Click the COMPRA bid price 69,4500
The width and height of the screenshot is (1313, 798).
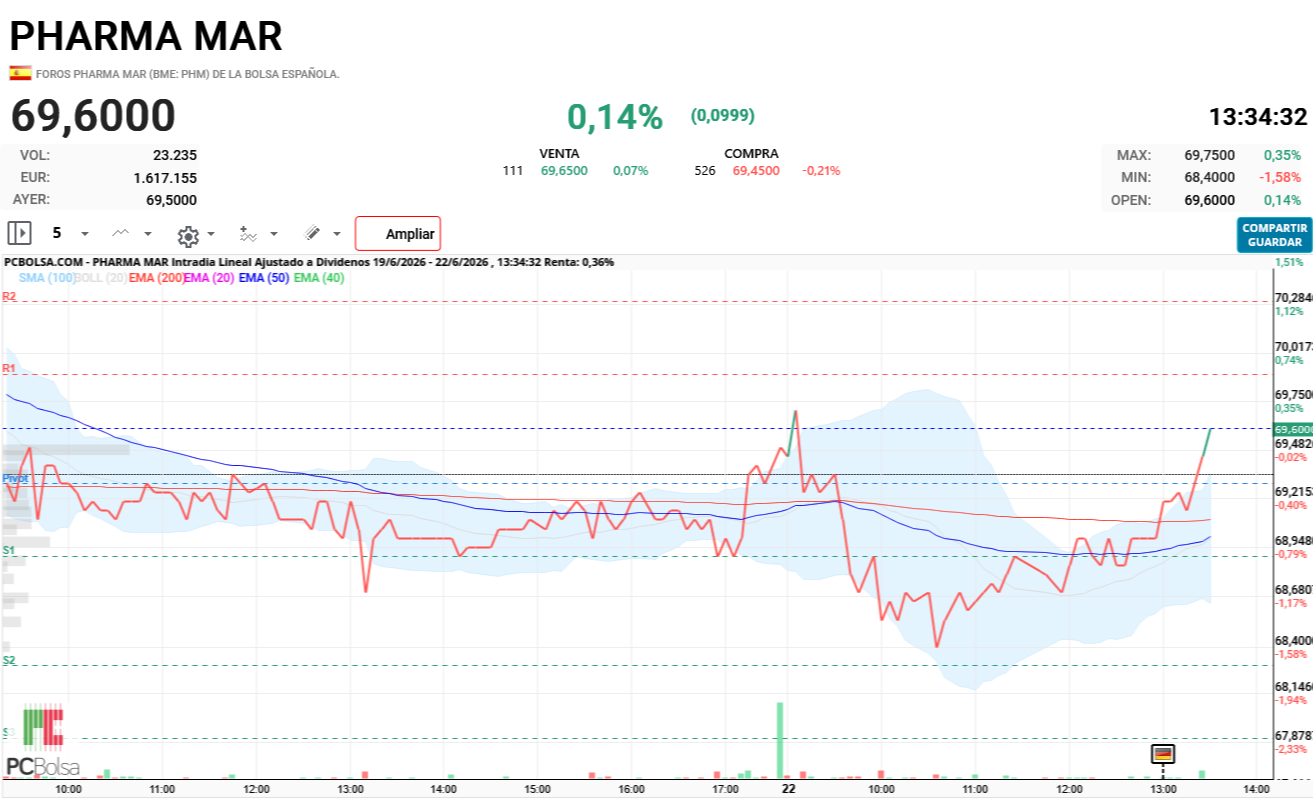point(756,171)
